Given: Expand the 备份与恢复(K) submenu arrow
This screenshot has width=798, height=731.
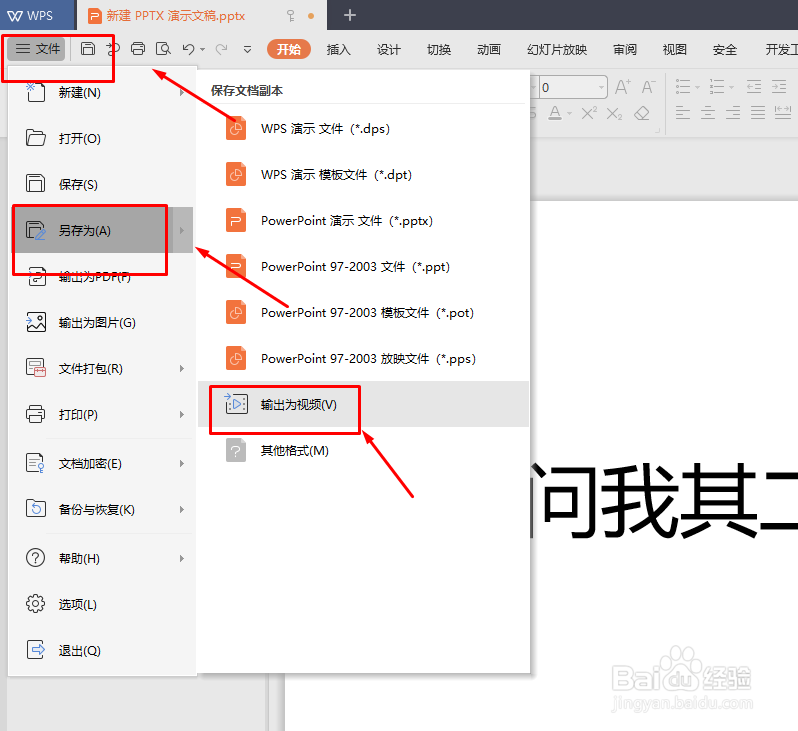Looking at the screenshot, I should click(182, 509).
